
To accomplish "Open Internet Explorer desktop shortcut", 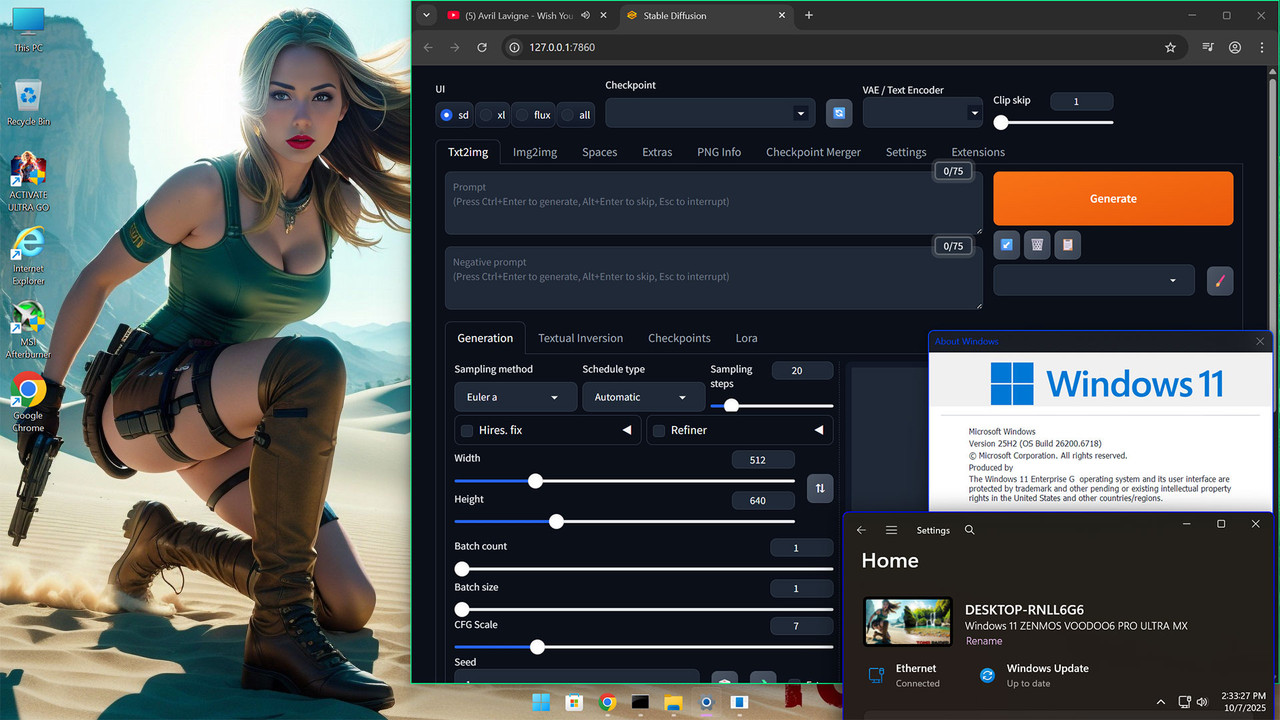I will [x=28, y=256].
